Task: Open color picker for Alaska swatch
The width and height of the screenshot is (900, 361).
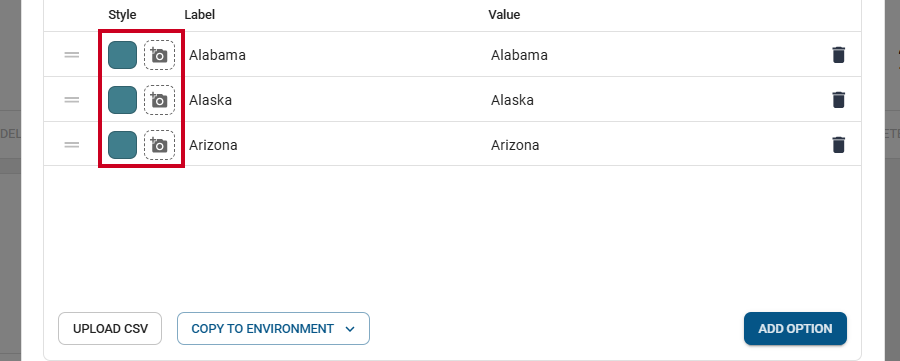Action: tap(122, 100)
